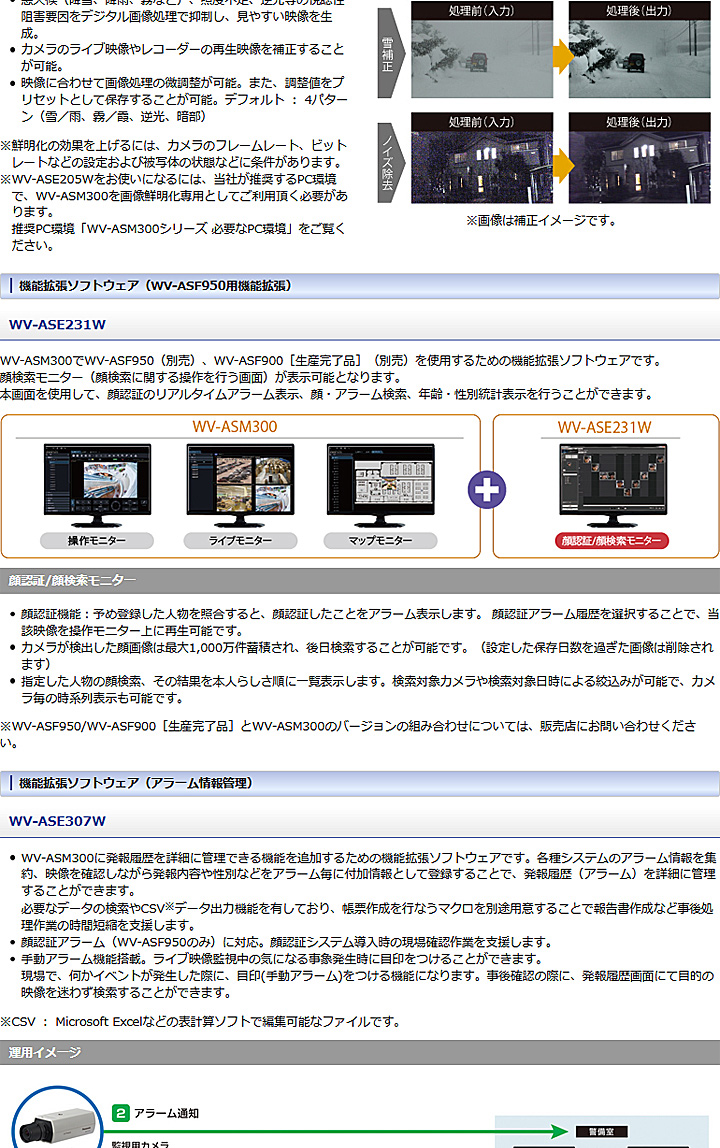
Task: Click the noise removal 処理後(出力) house image
Action: click(x=639, y=157)
